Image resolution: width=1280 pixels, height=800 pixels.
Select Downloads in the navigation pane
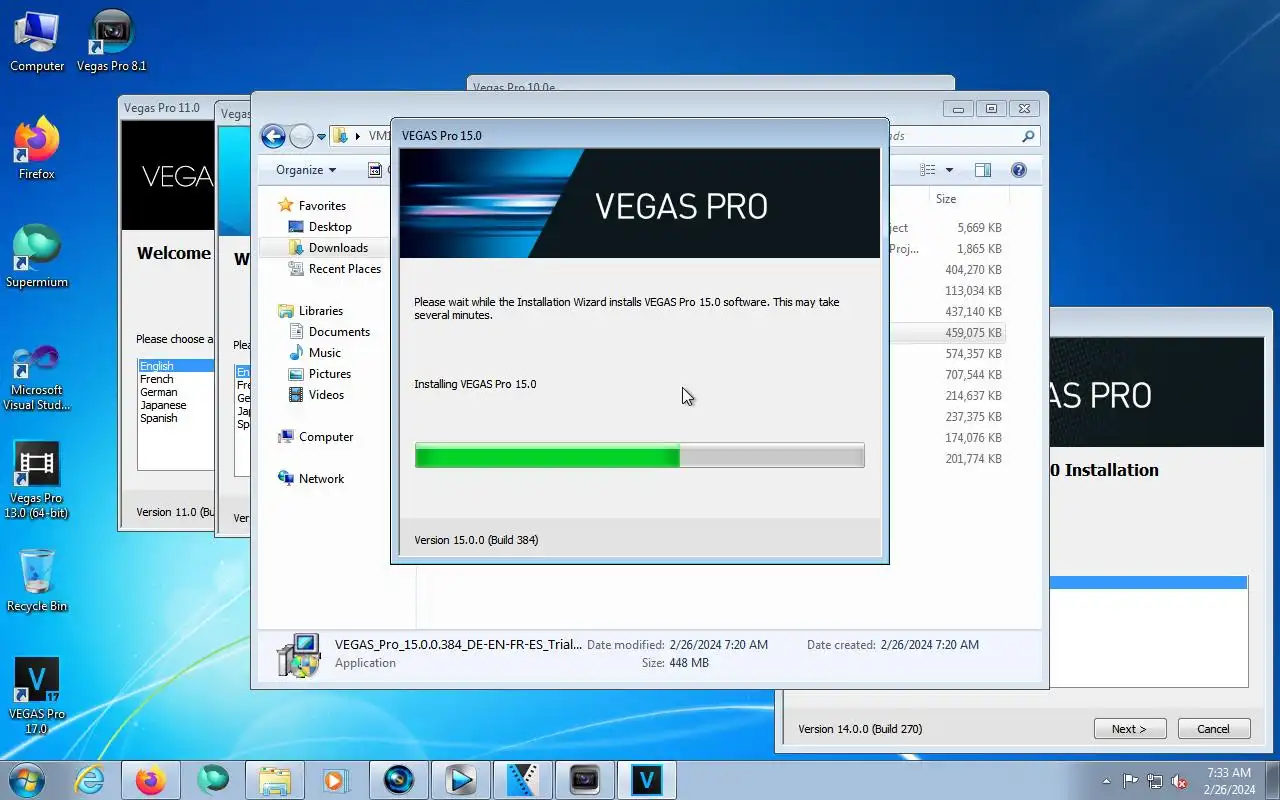point(338,248)
